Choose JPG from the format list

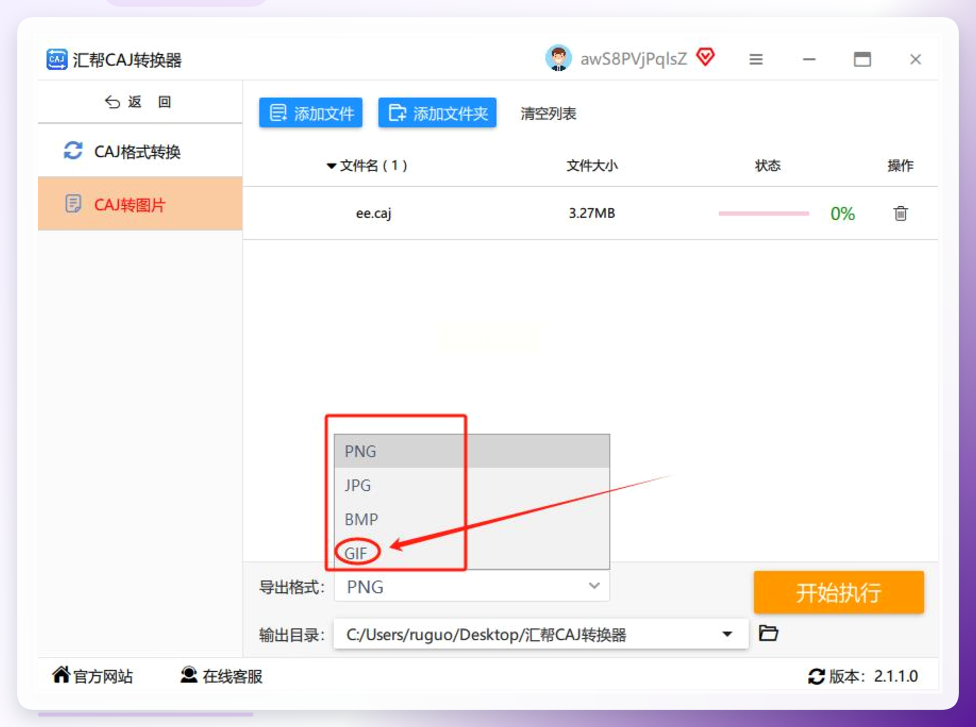(472, 485)
